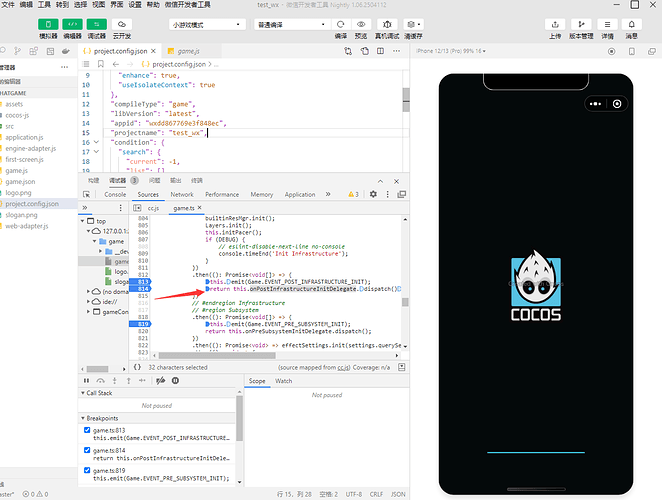Open the 小游戏模式 mode dropdown
The height and width of the screenshot is (500, 662).
click(x=207, y=24)
